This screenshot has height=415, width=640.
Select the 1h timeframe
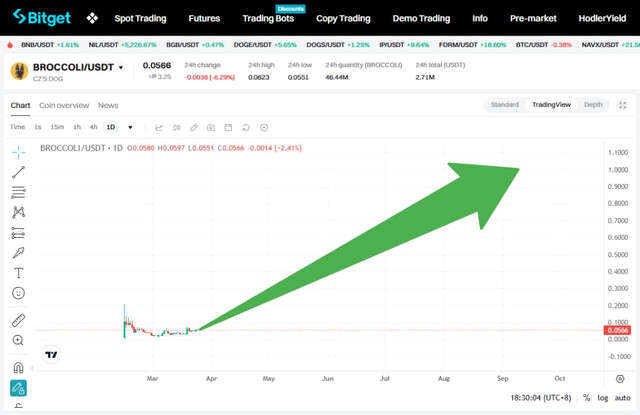click(x=77, y=127)
